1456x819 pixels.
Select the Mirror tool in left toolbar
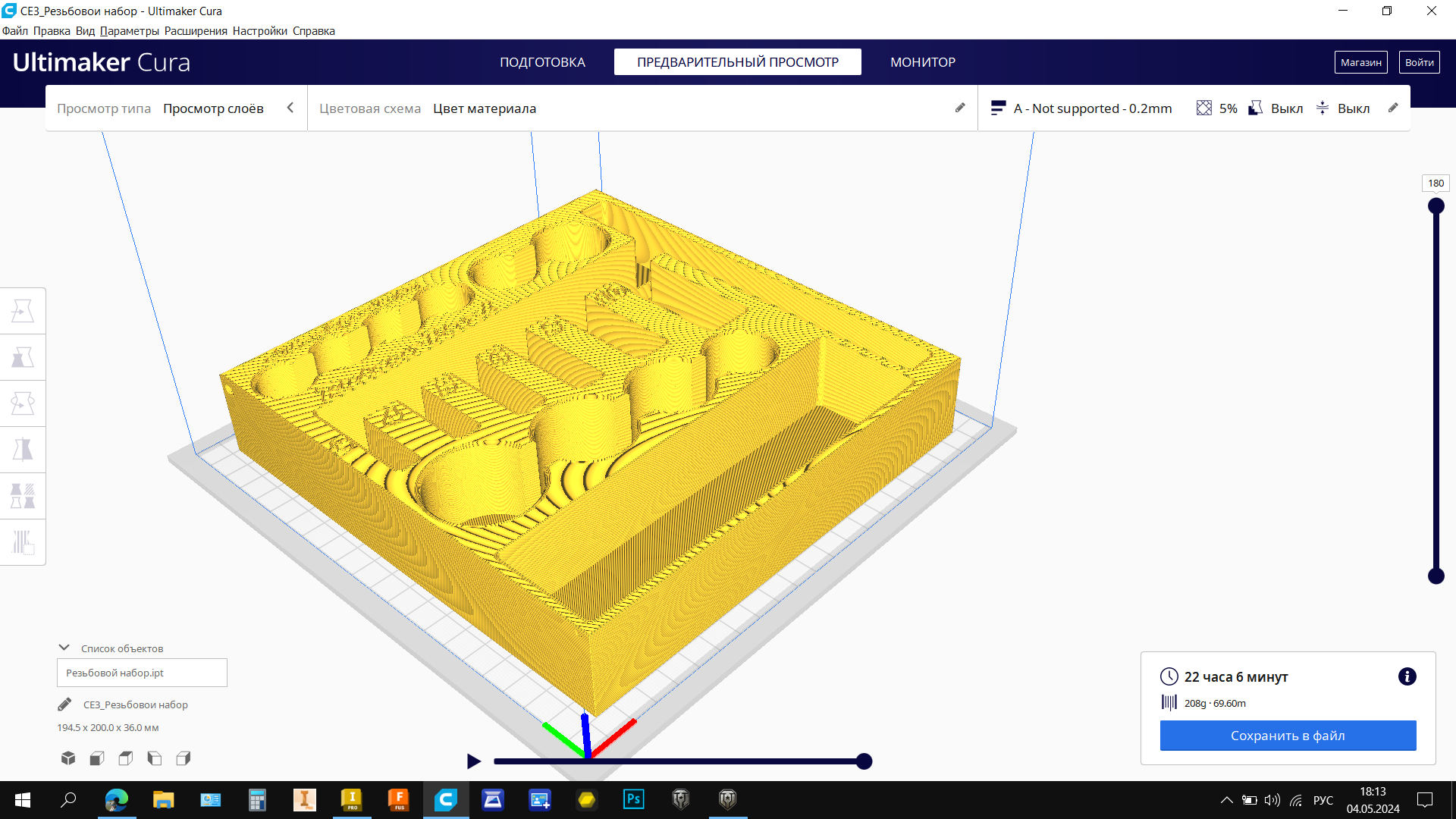23,450
